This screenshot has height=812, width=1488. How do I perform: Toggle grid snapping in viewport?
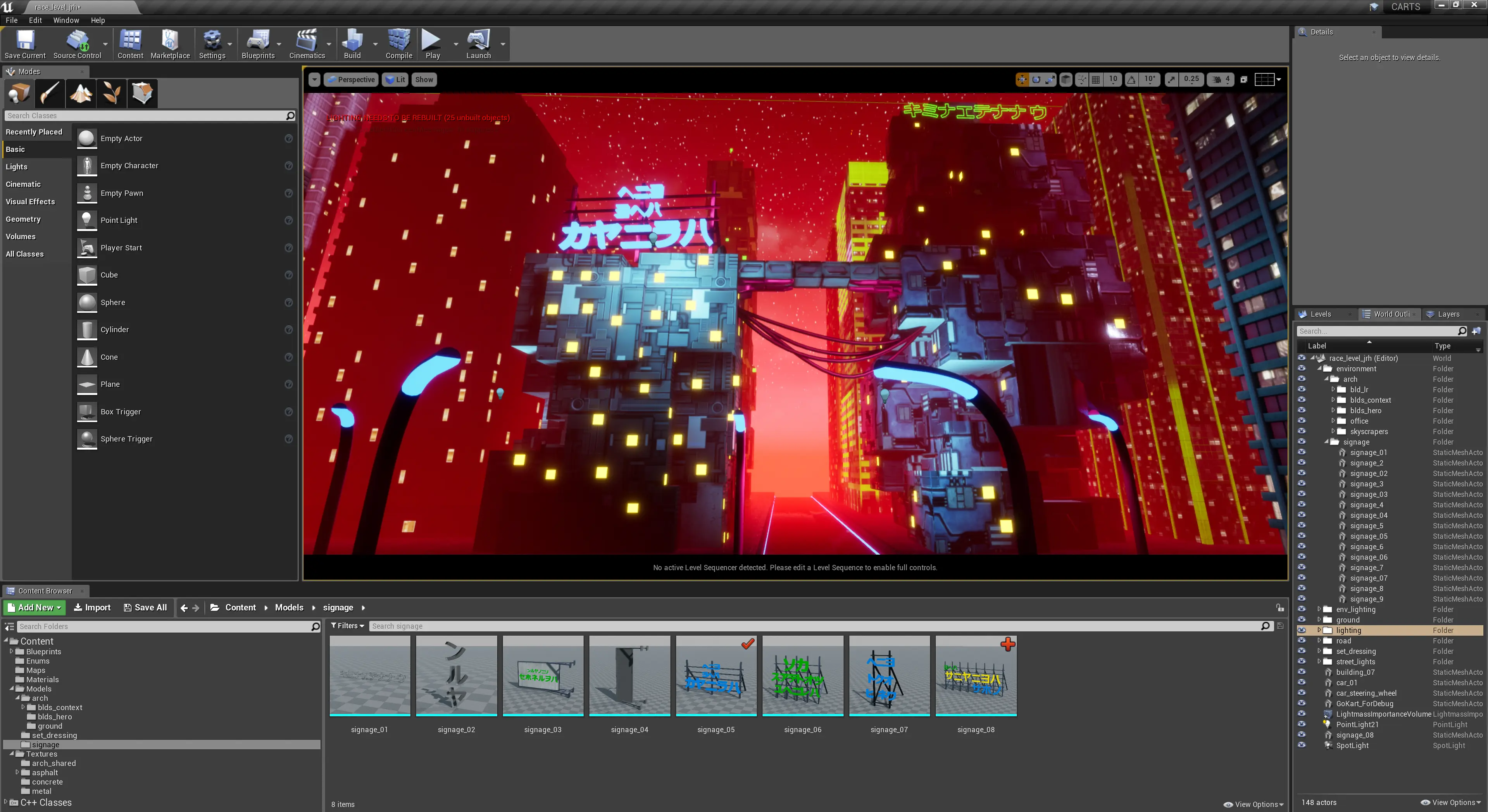coord(1095,80)
